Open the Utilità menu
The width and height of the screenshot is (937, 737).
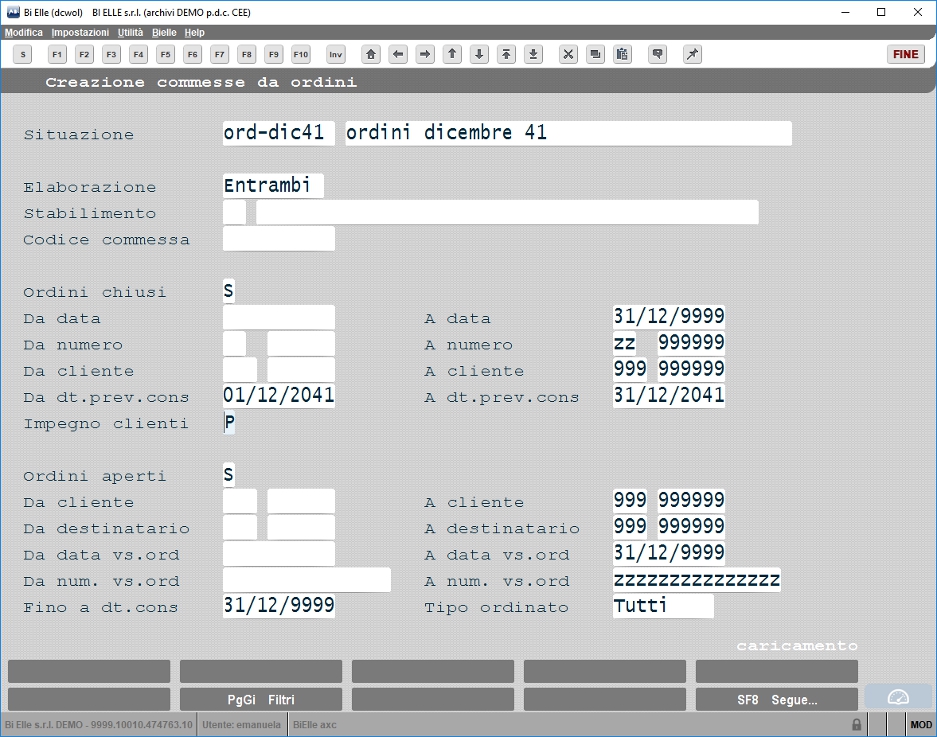(x=130, y=32)
